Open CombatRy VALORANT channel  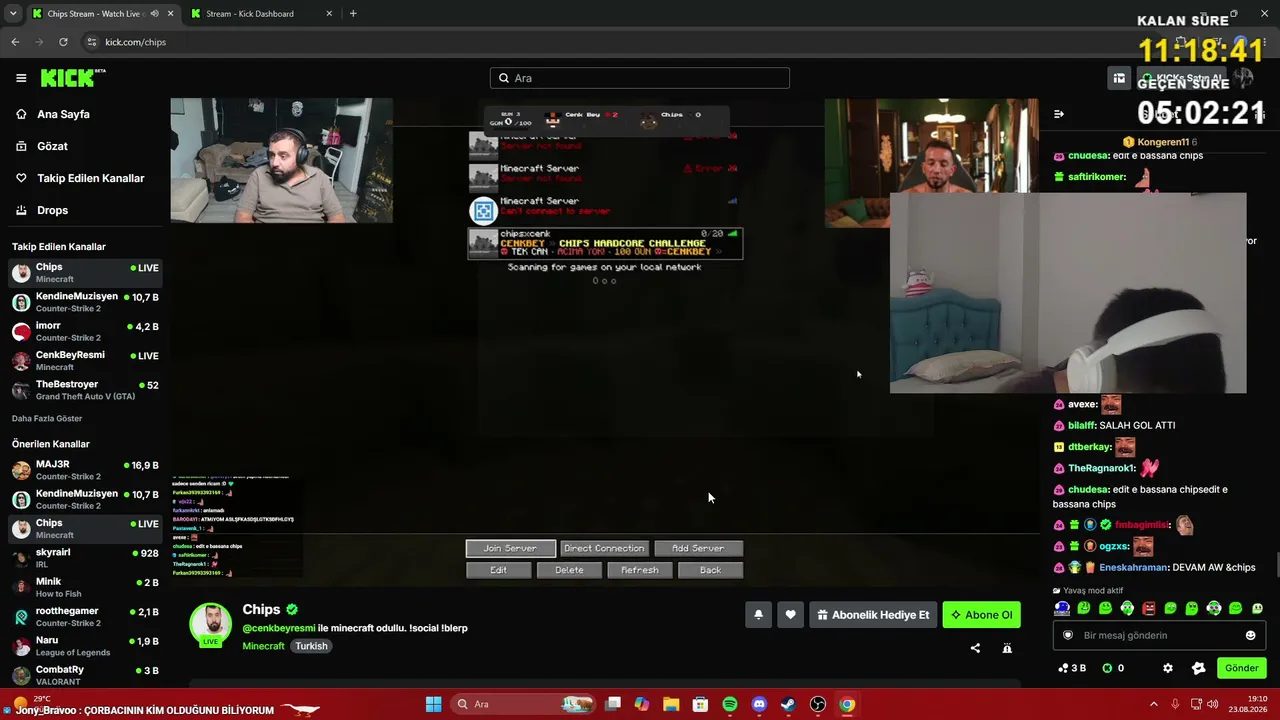(x=84, y=675)
